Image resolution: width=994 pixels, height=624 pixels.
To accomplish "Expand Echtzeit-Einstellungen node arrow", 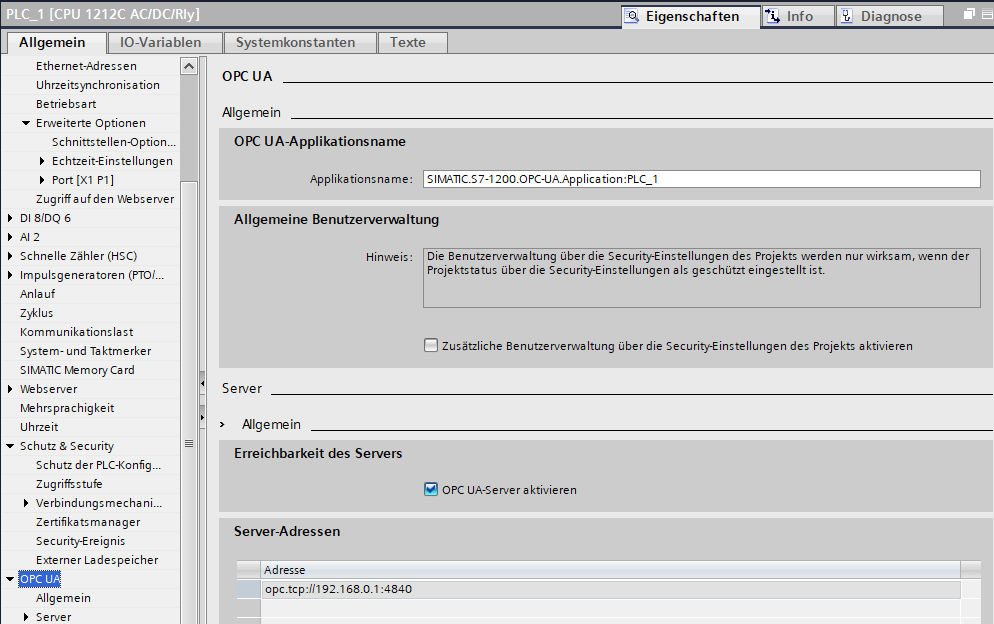I will click(x=42, y=161).
